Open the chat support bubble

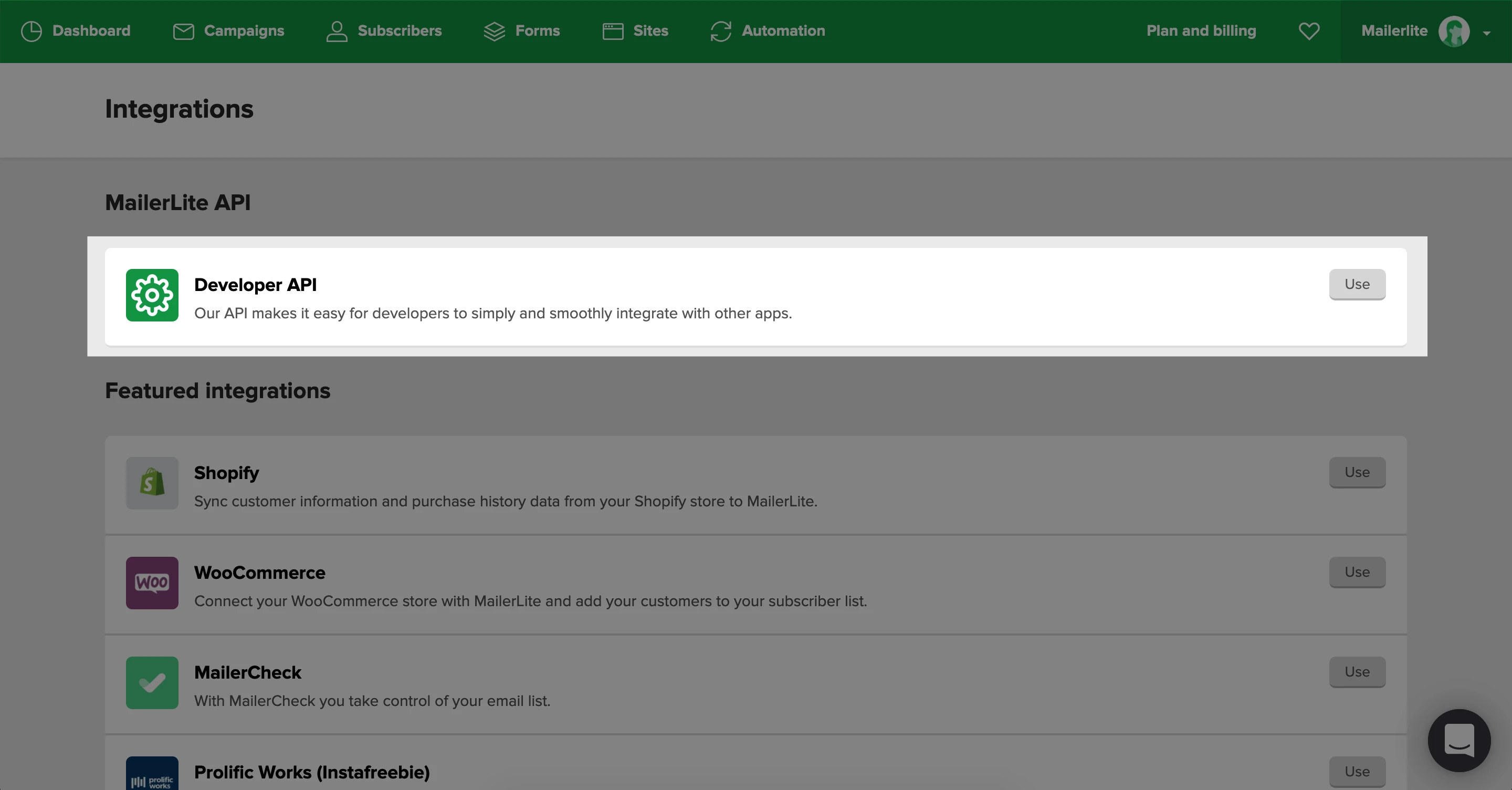(x=1459, y=740)
